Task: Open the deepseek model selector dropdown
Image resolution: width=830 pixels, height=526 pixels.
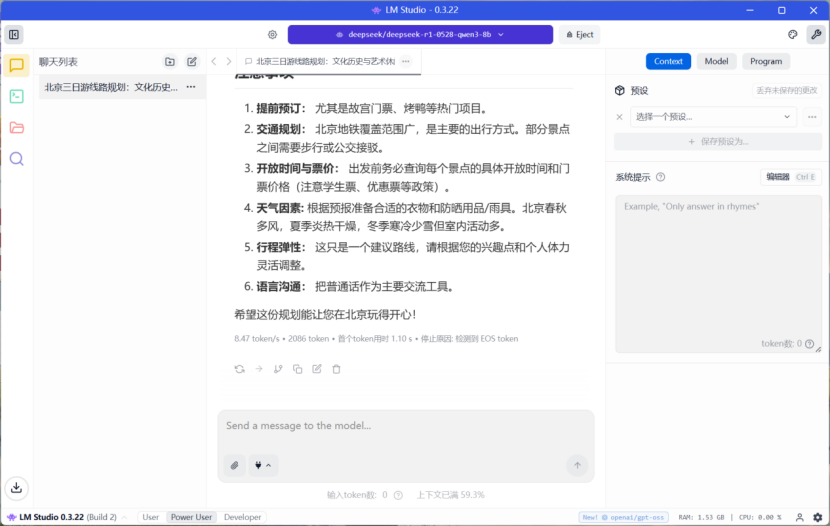Action: [x=420, y=34]
